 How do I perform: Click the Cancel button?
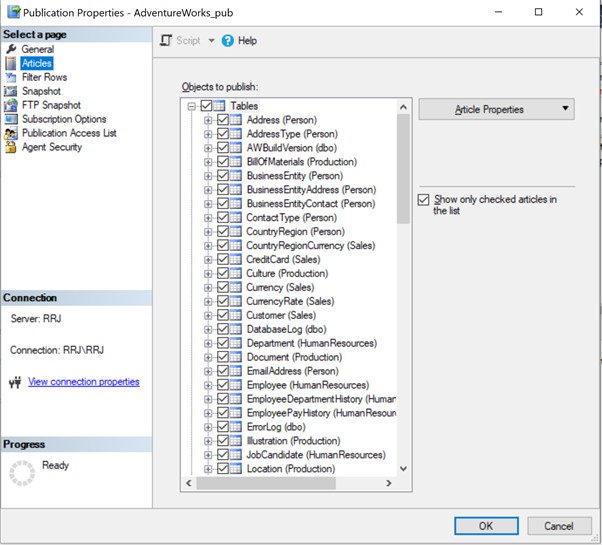click(x=559, y=526)
